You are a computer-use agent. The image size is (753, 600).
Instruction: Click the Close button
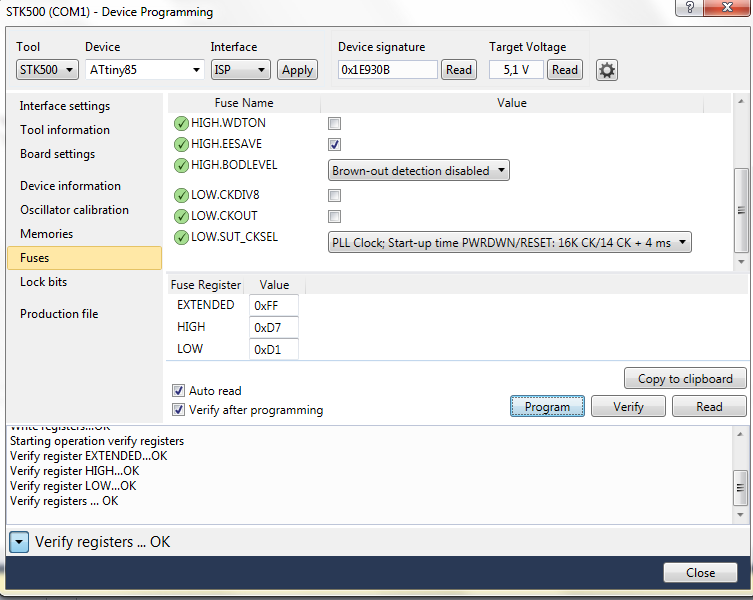click(x=700, y=573)
